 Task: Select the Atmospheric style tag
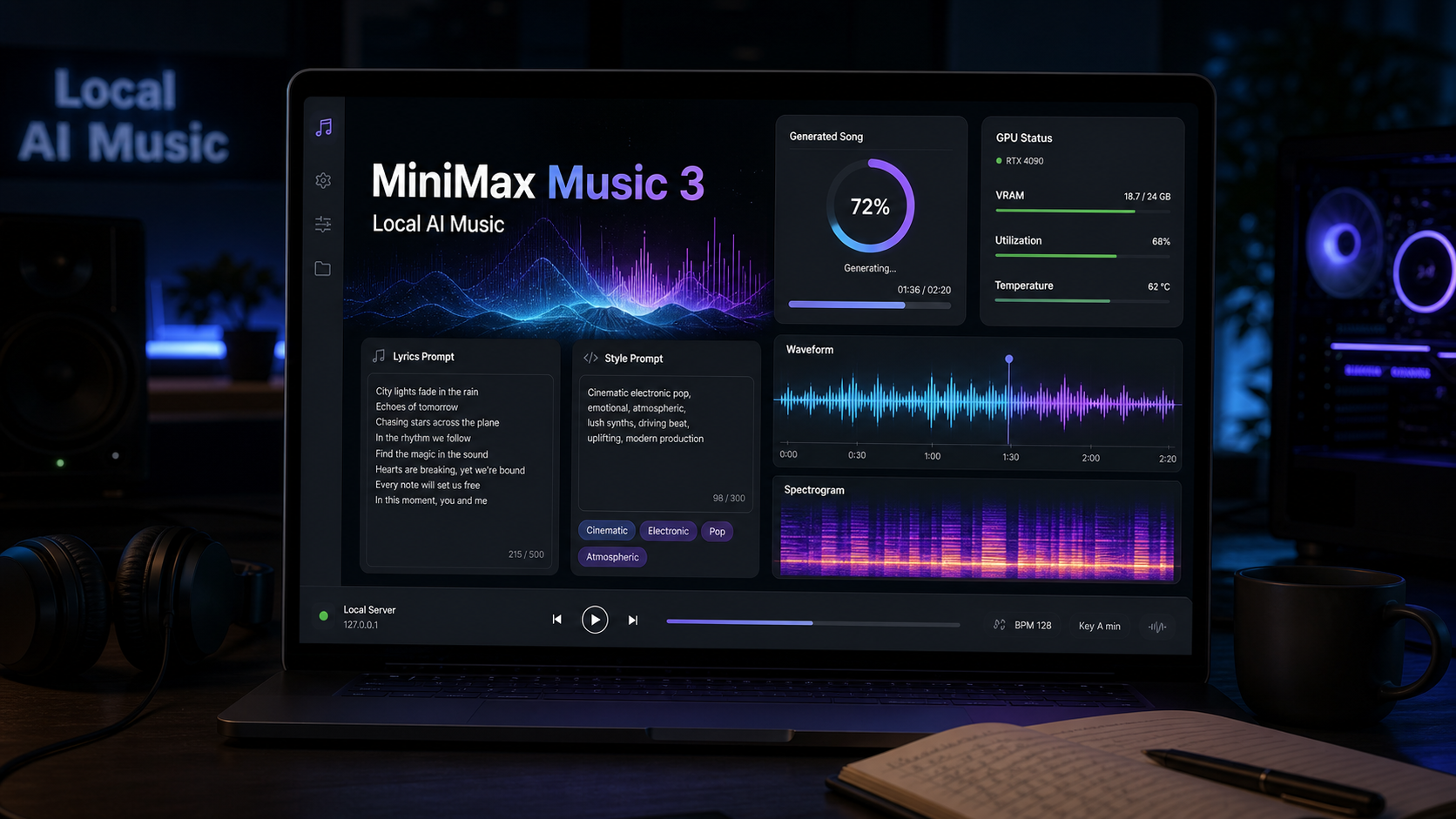[x=612, y=557]
